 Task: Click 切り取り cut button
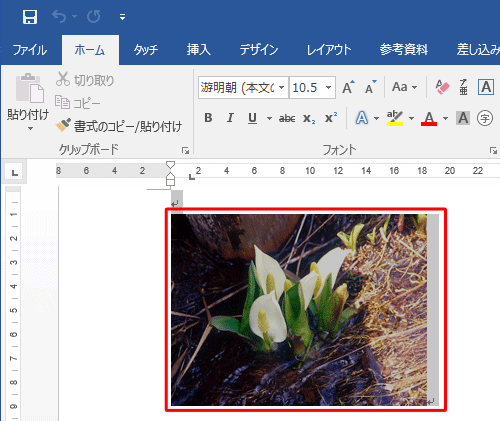tap(85, 80)
